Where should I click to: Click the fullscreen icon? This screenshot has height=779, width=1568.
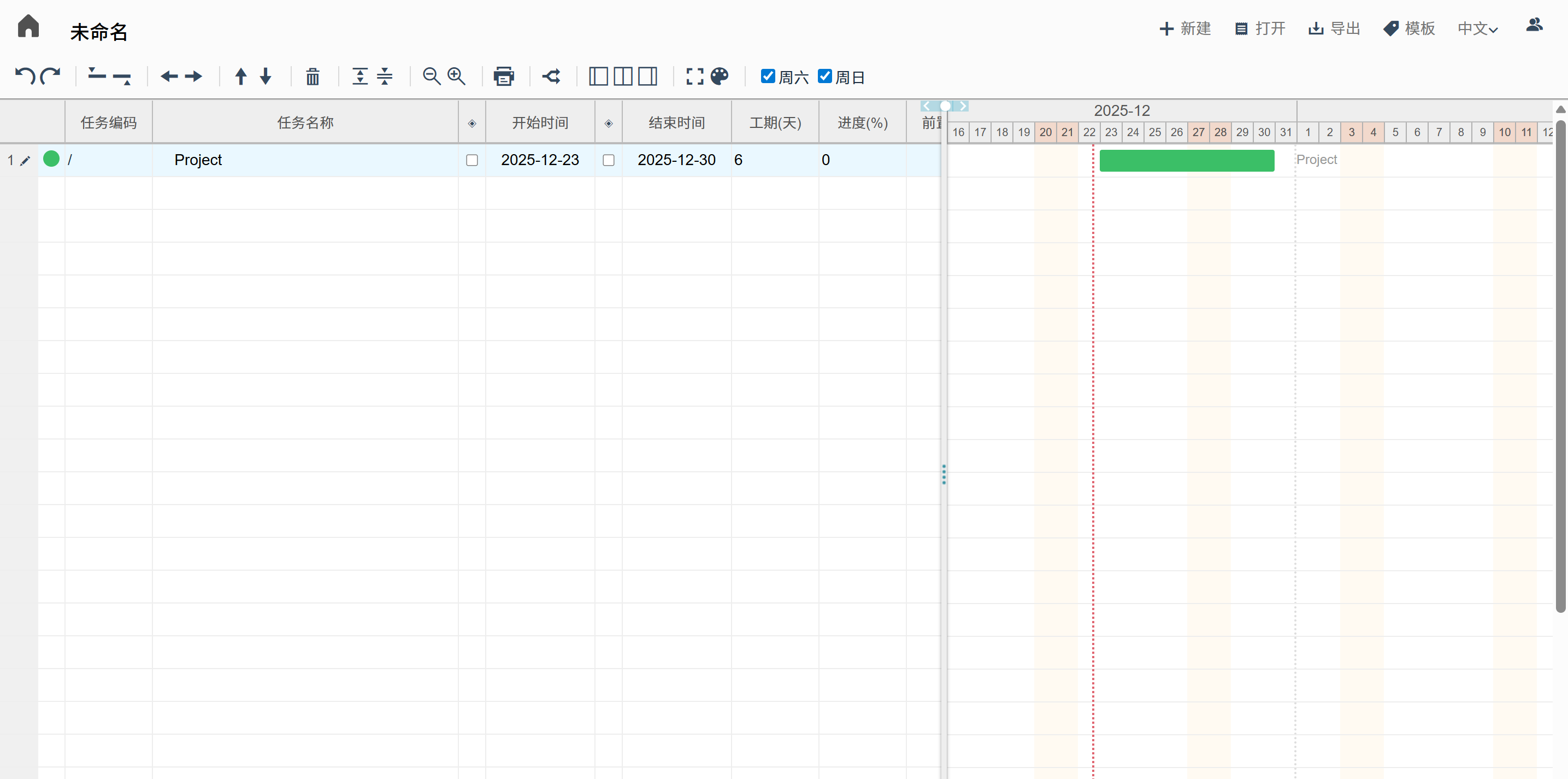694,76
